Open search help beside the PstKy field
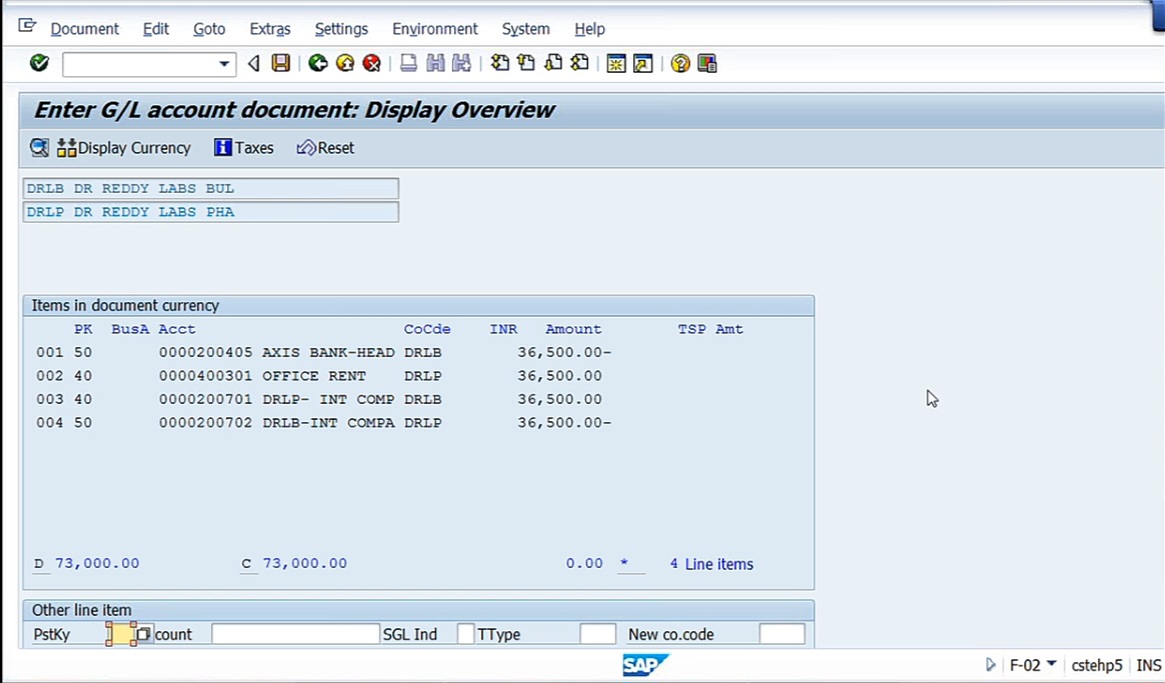The image size is (1165, 683). pos(143,635)
